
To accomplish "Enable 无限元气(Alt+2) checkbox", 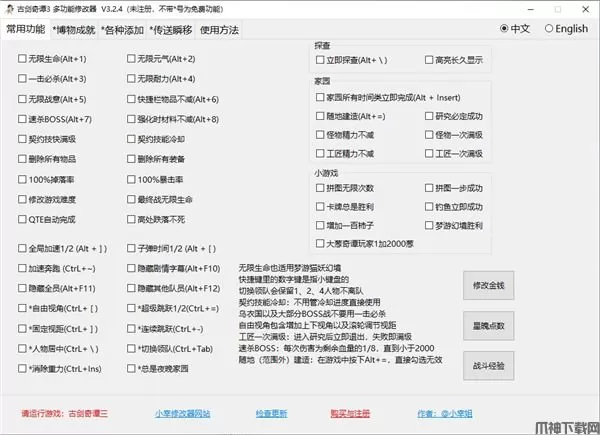I will 131,59.
